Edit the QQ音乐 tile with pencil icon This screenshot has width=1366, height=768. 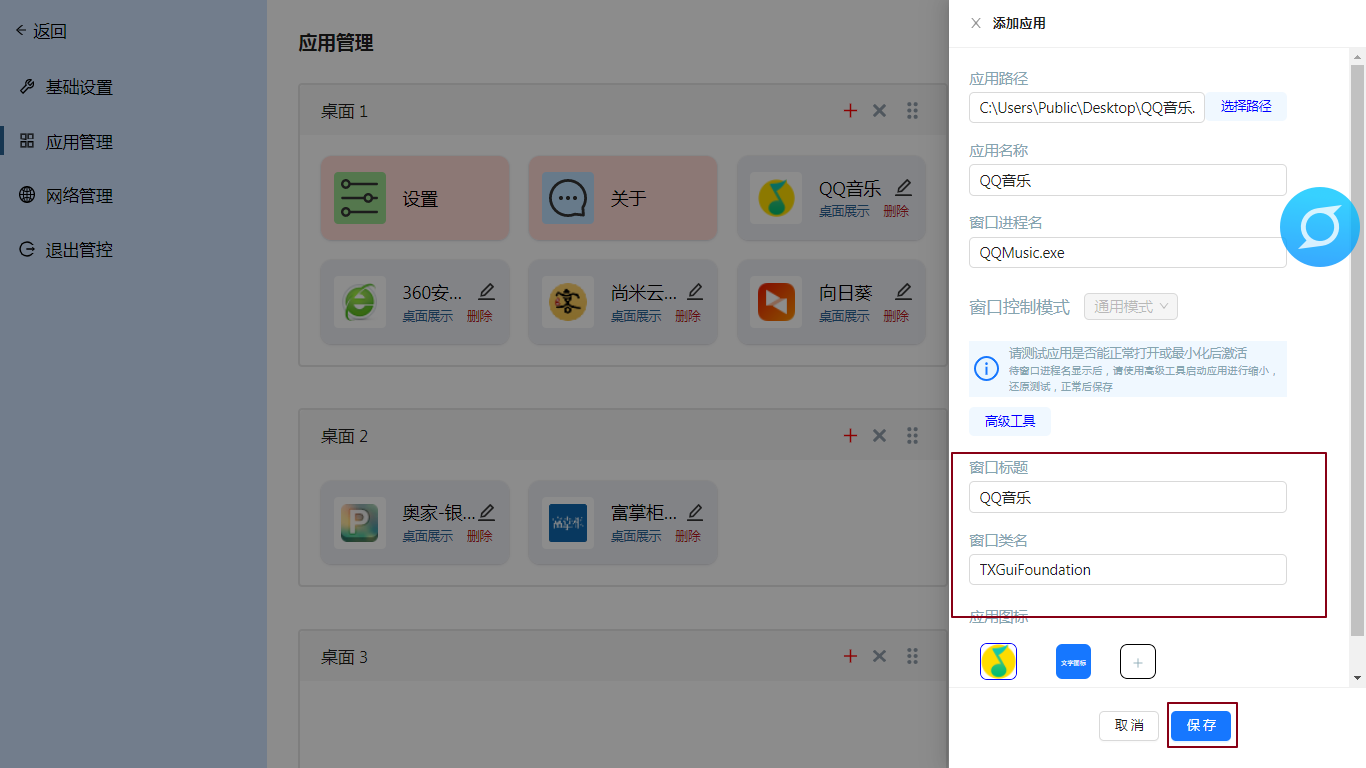[904, 187]
